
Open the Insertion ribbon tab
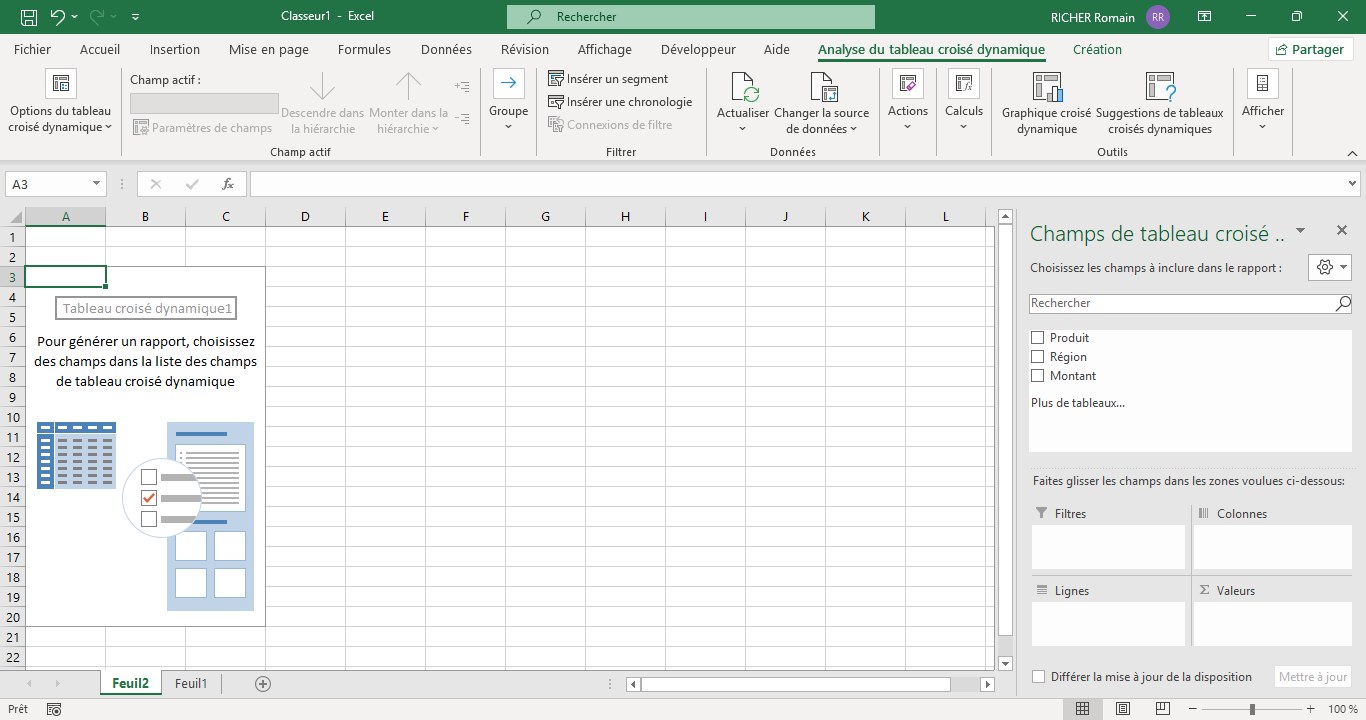pos(175,49)
